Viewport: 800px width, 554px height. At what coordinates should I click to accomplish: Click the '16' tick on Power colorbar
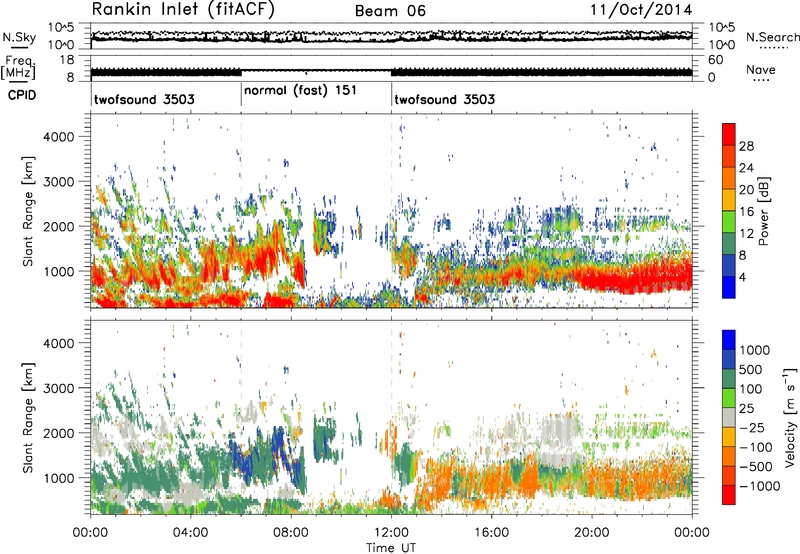(746, 212)
